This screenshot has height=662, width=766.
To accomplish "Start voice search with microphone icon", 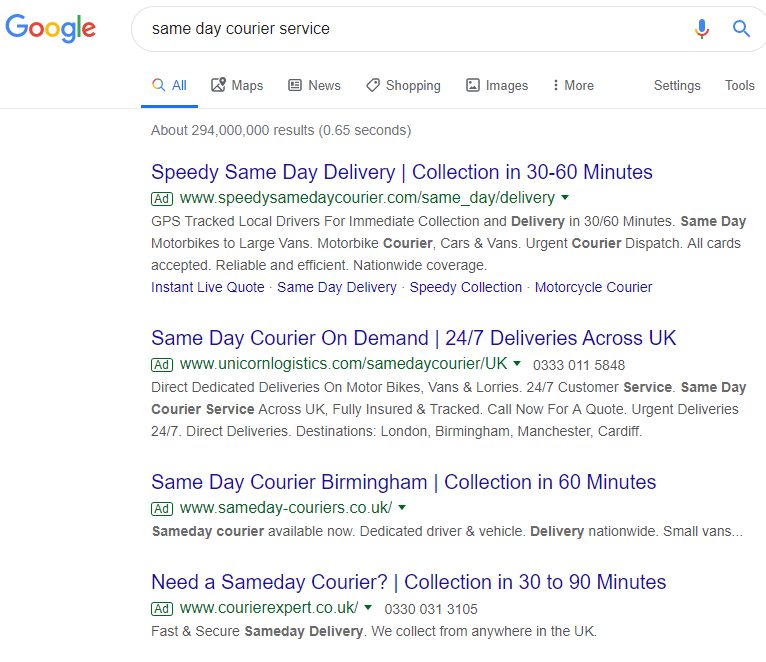I will click(x=702, y=29).
